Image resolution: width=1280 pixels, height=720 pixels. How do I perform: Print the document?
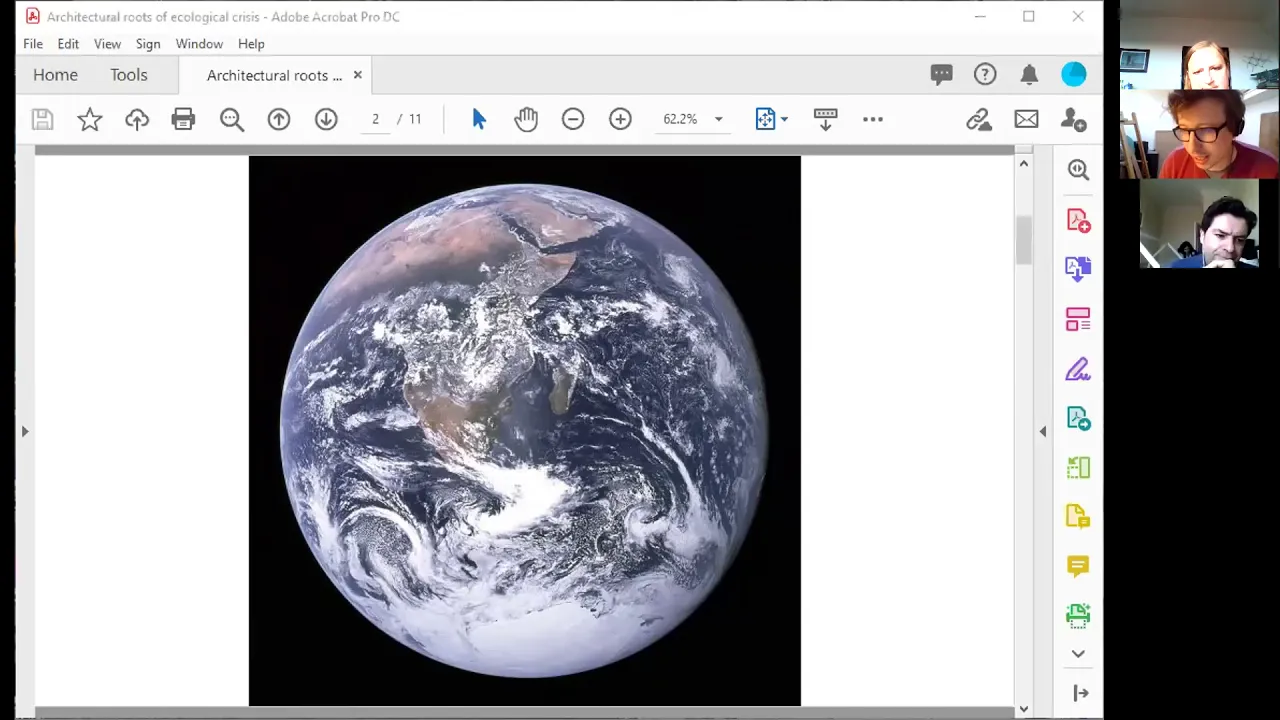183,120
